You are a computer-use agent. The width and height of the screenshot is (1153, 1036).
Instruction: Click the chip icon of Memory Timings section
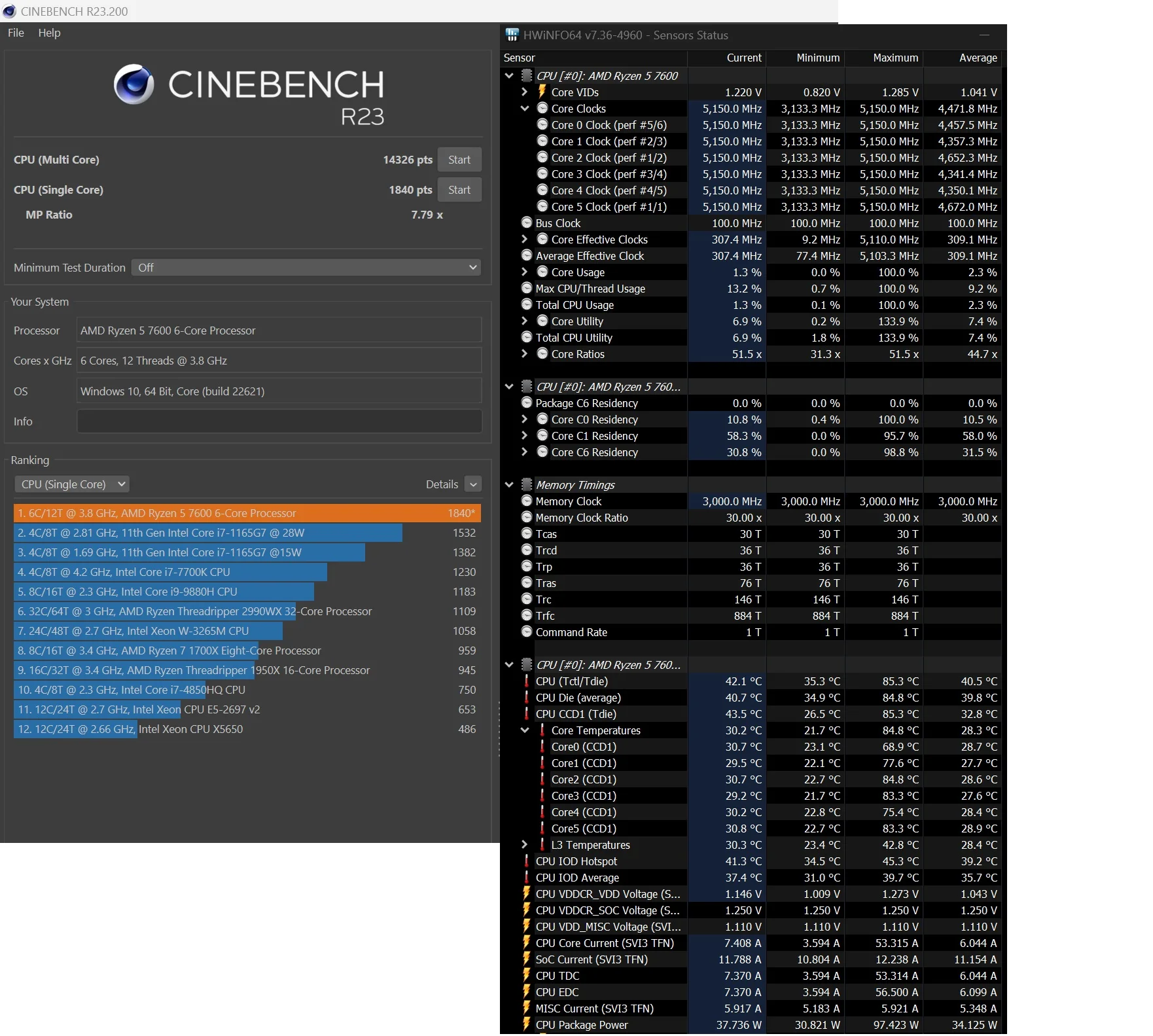[527, 484]
